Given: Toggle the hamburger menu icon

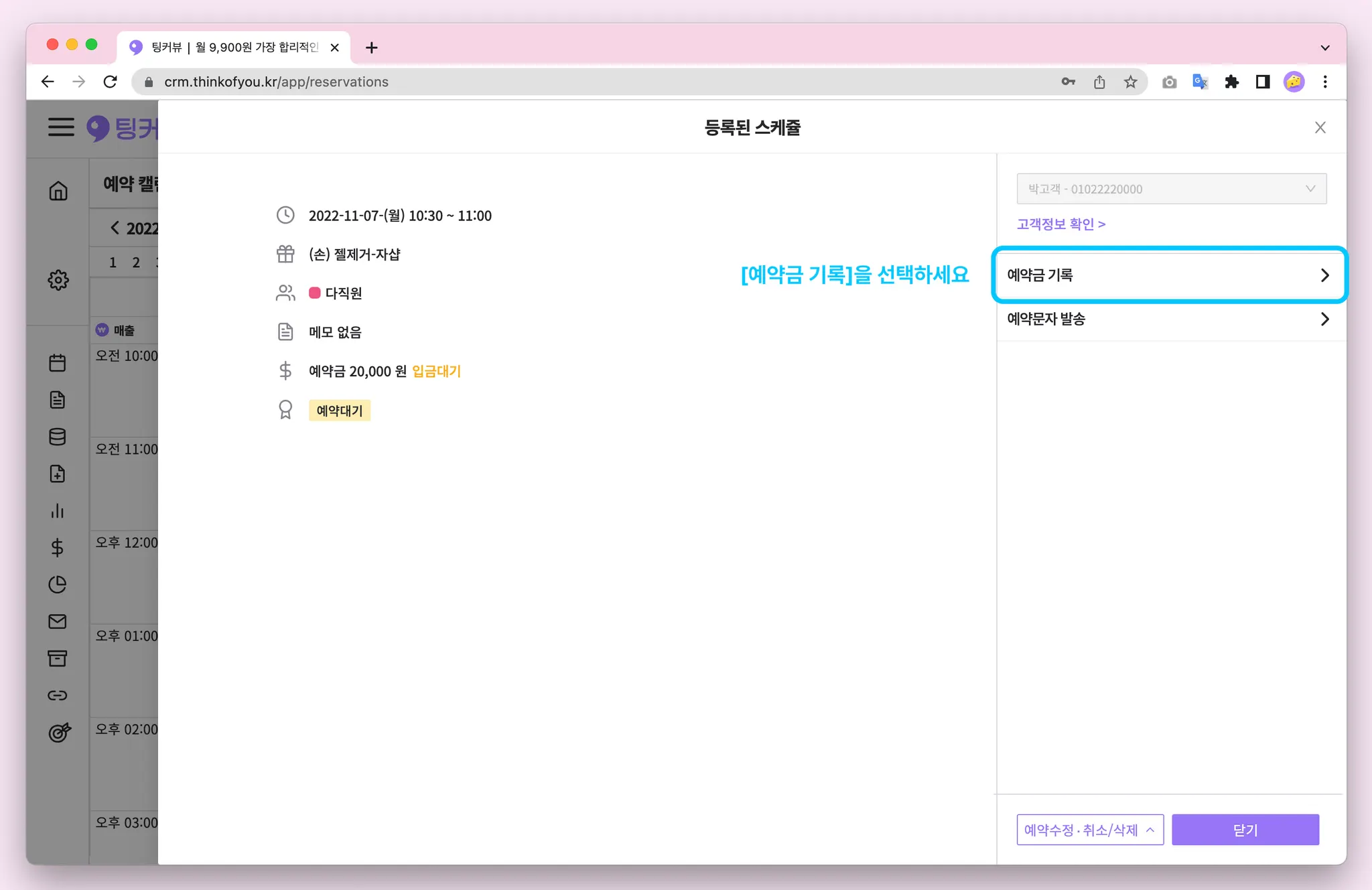Looking at the screenshot, I should 61,127.
